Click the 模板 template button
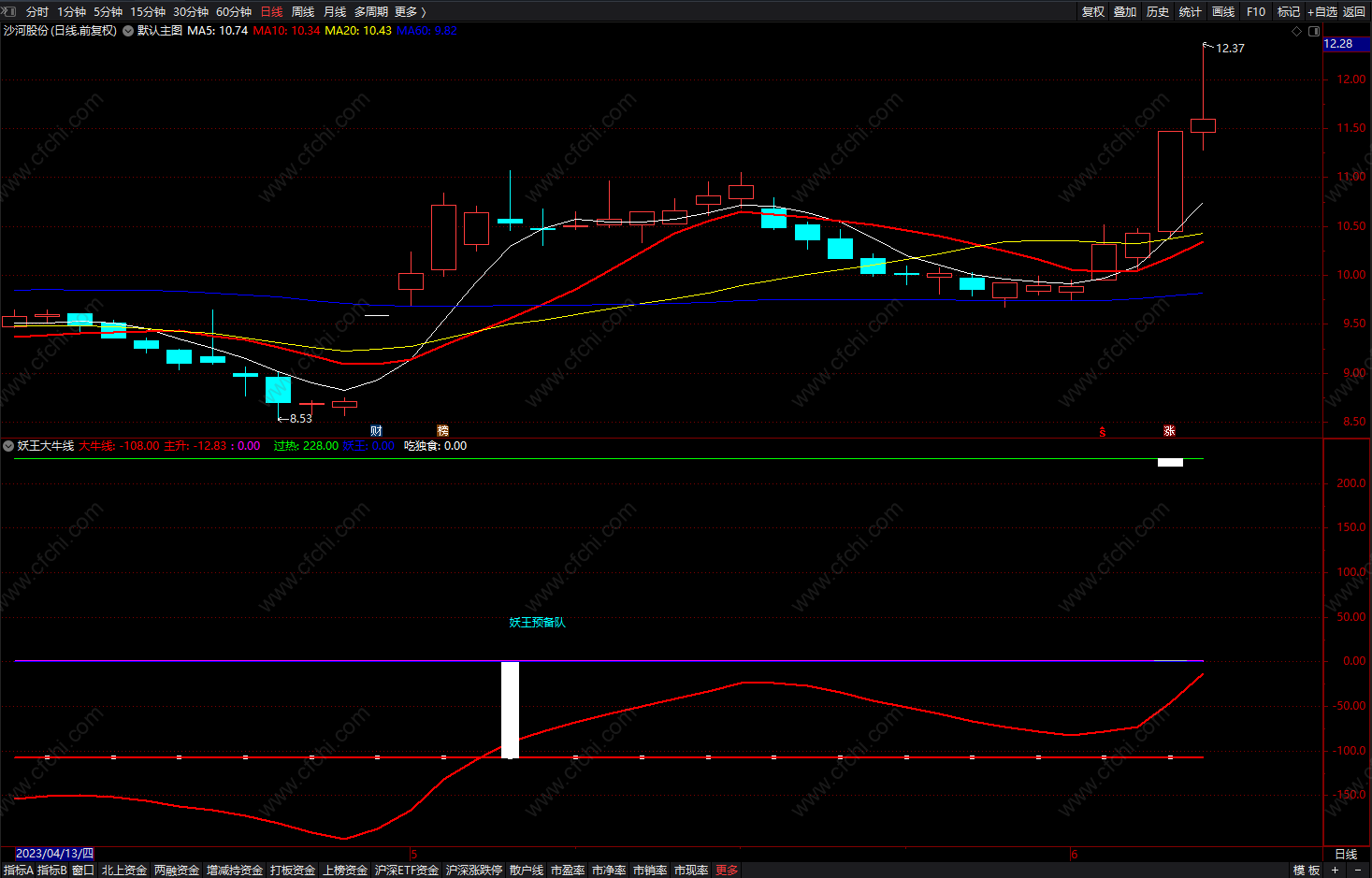1372x878 pixels. click(x=1307, y=871)
